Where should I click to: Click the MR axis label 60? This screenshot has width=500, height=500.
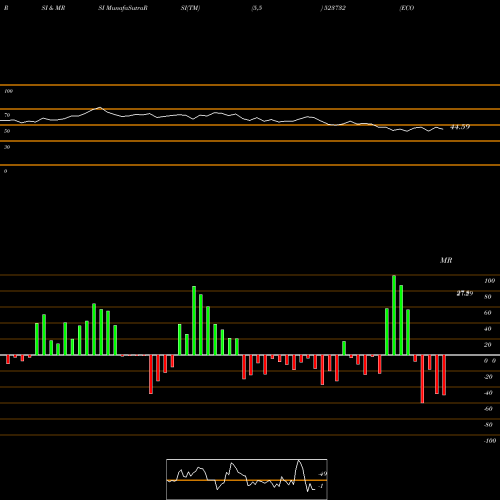coord(488,313)
